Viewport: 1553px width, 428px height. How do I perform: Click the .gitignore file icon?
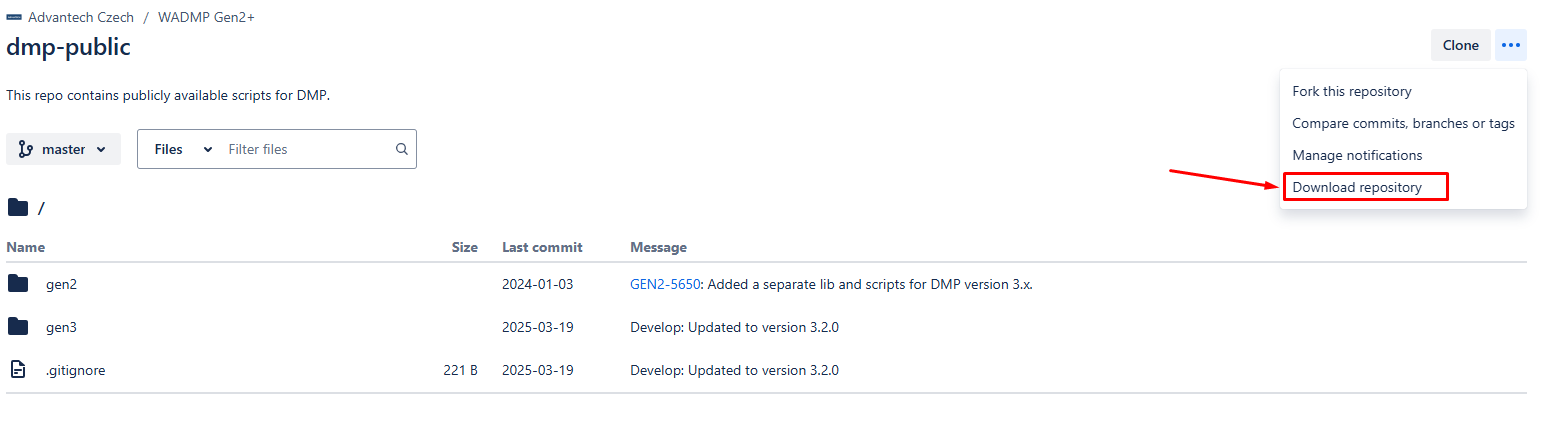click(18, 370)
